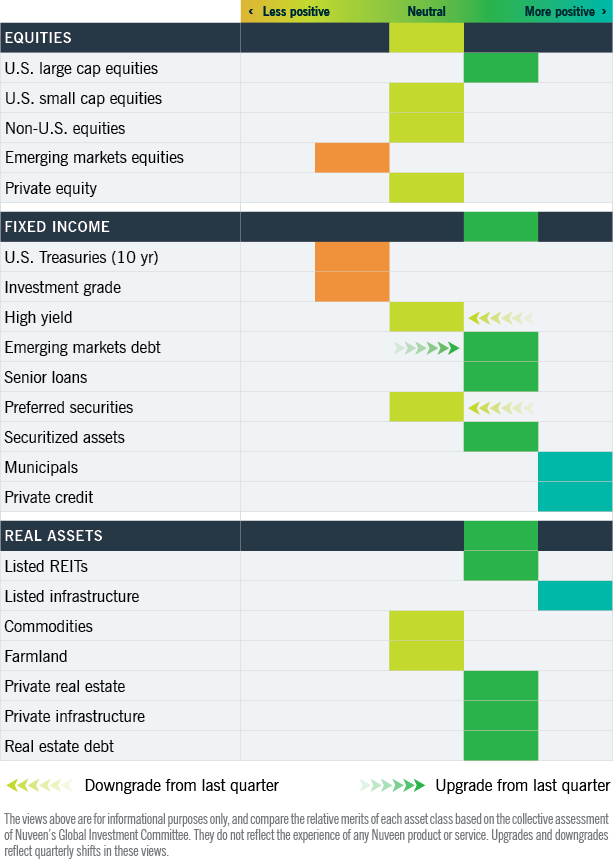Click the downgrade arrows in the High yield row
The image size is (613, 860).
(x=500, y=318)
